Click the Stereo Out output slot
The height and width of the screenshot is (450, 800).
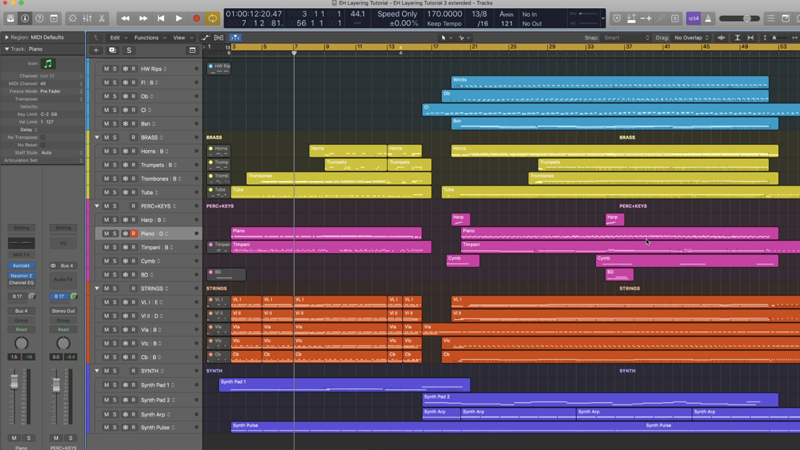pyautogui.click(x=63, y=311)
